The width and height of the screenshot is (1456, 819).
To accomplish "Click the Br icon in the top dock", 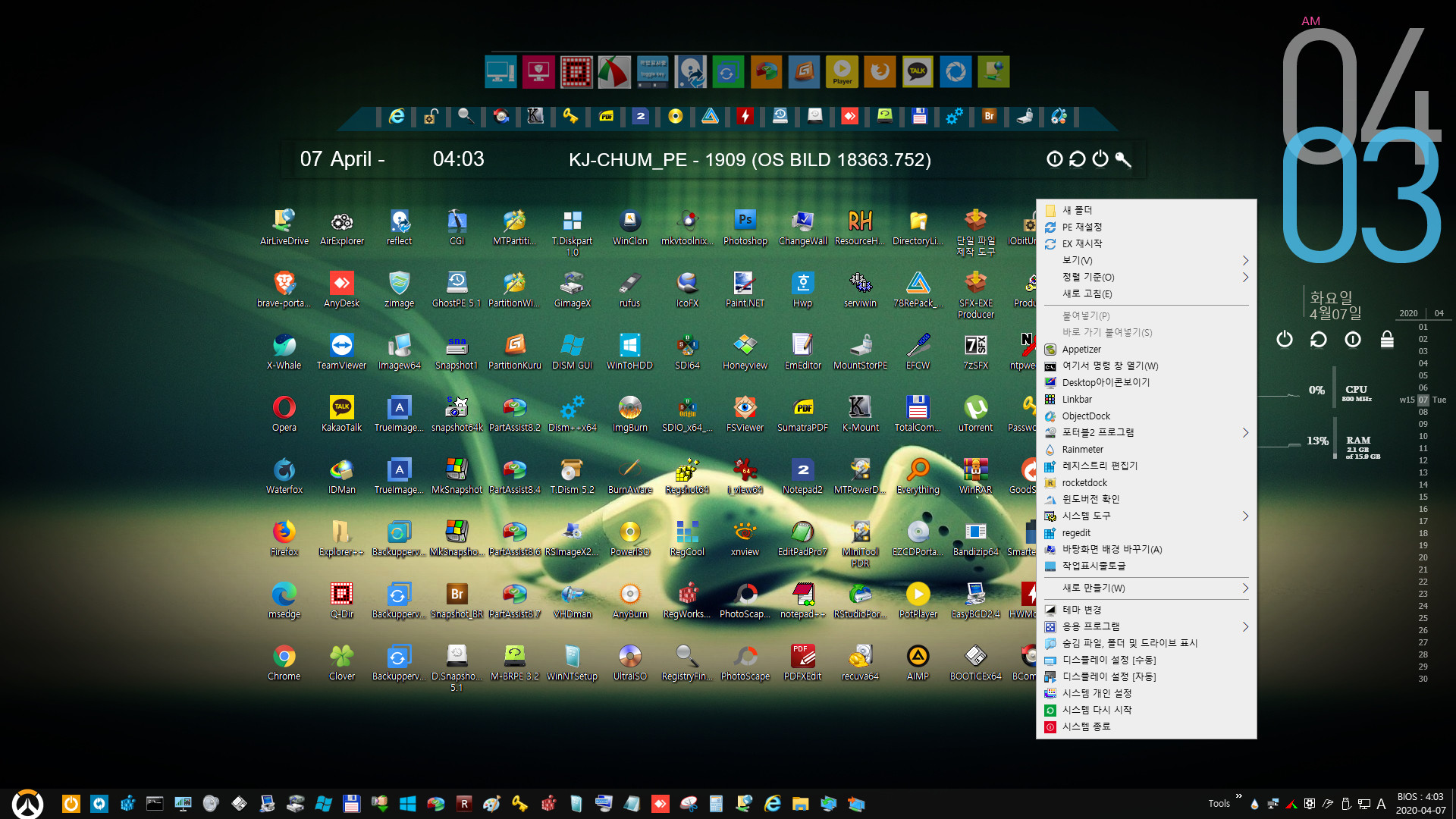I will pyautogui.click(x=989, y=116).
